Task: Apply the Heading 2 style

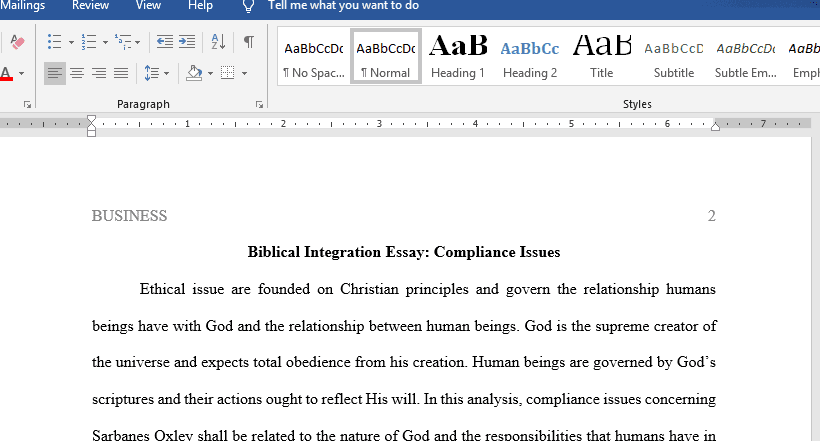Action: pyautogui.click(x=530, y=57)
